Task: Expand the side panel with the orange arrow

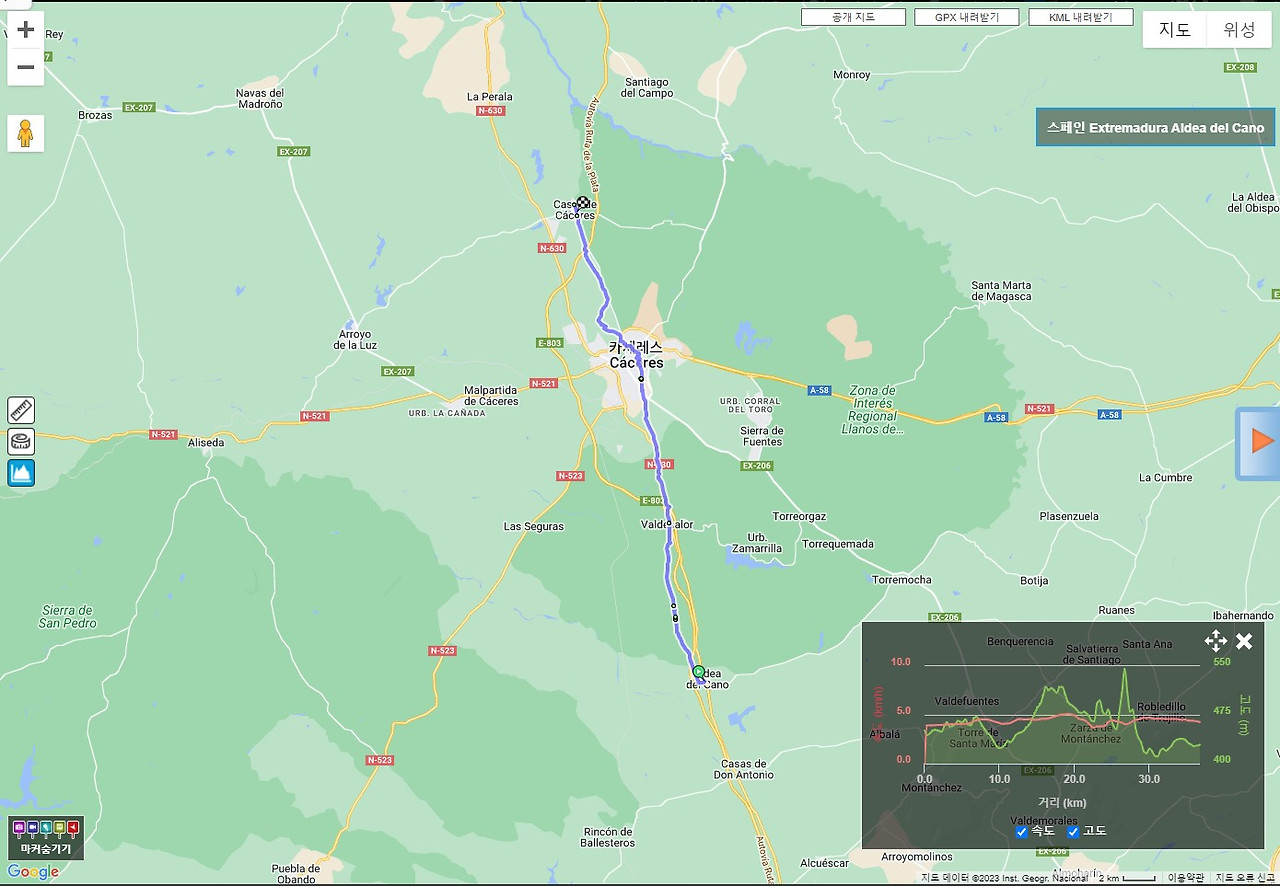Action: coord(1261,442)
